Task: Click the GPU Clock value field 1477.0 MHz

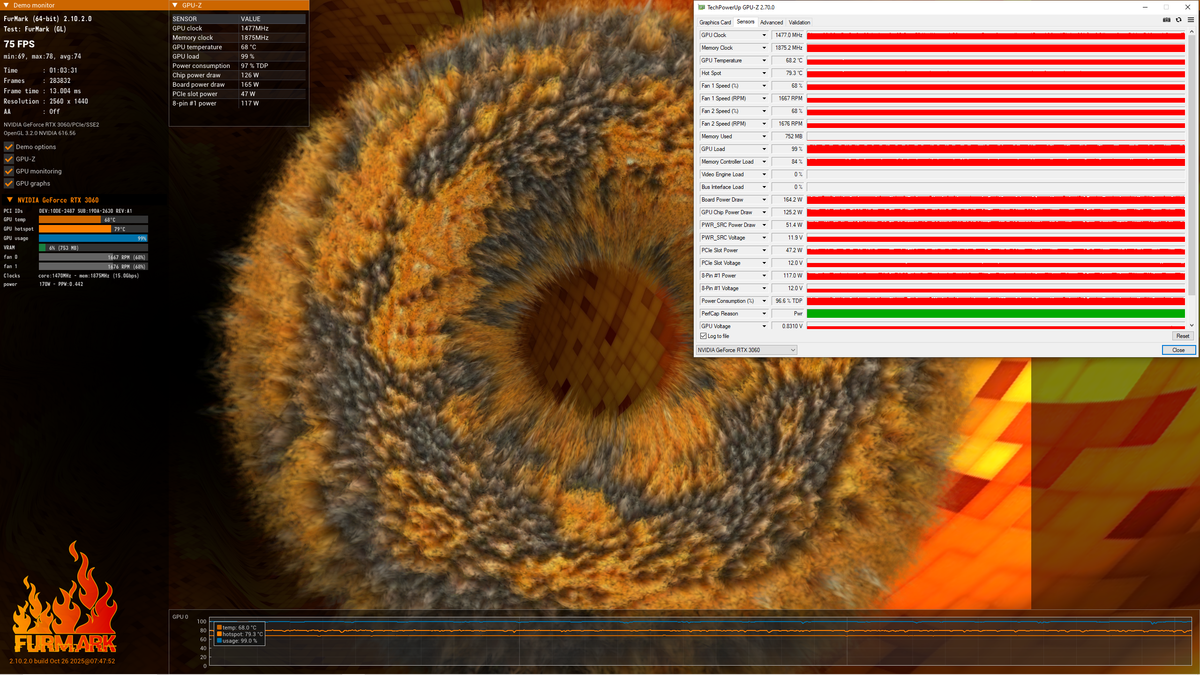Action: coord(788,35)
